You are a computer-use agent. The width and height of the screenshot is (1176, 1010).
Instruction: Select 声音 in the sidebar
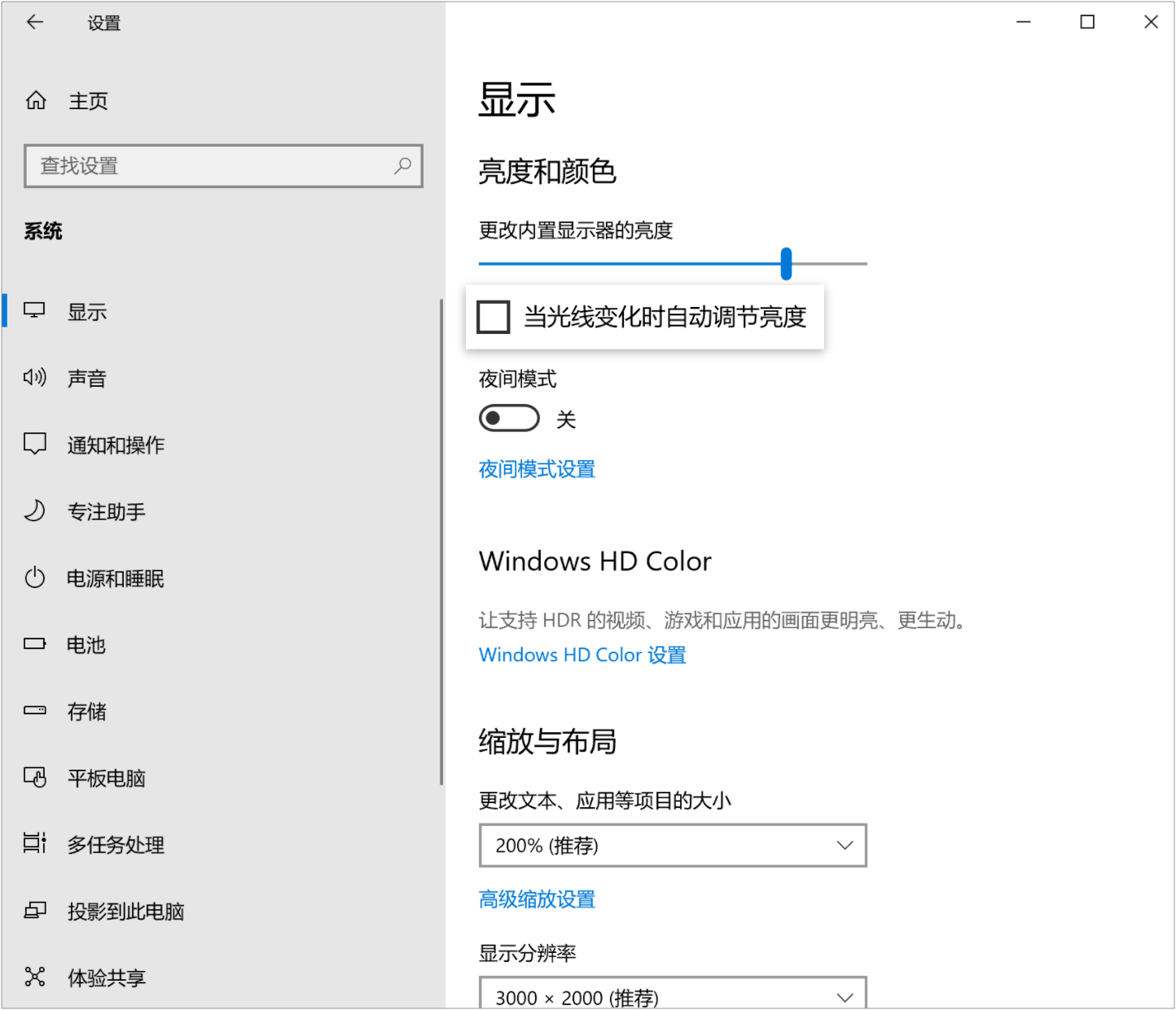coord(222,378)
